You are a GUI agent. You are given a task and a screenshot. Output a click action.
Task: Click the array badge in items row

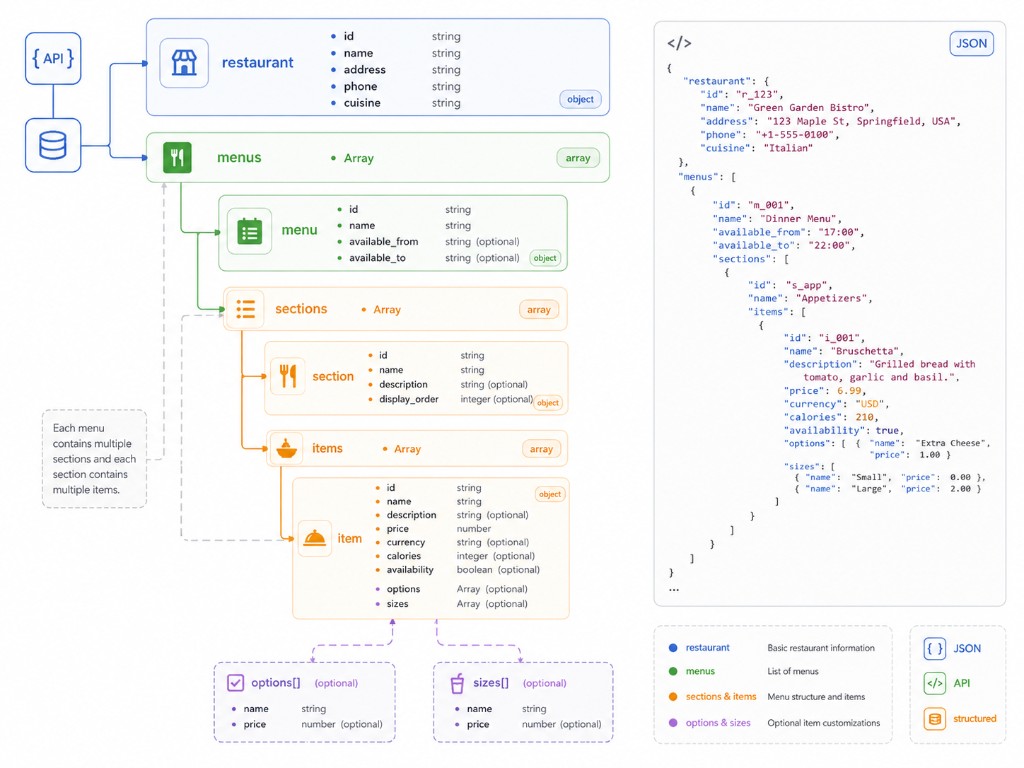tap(541, 449)
